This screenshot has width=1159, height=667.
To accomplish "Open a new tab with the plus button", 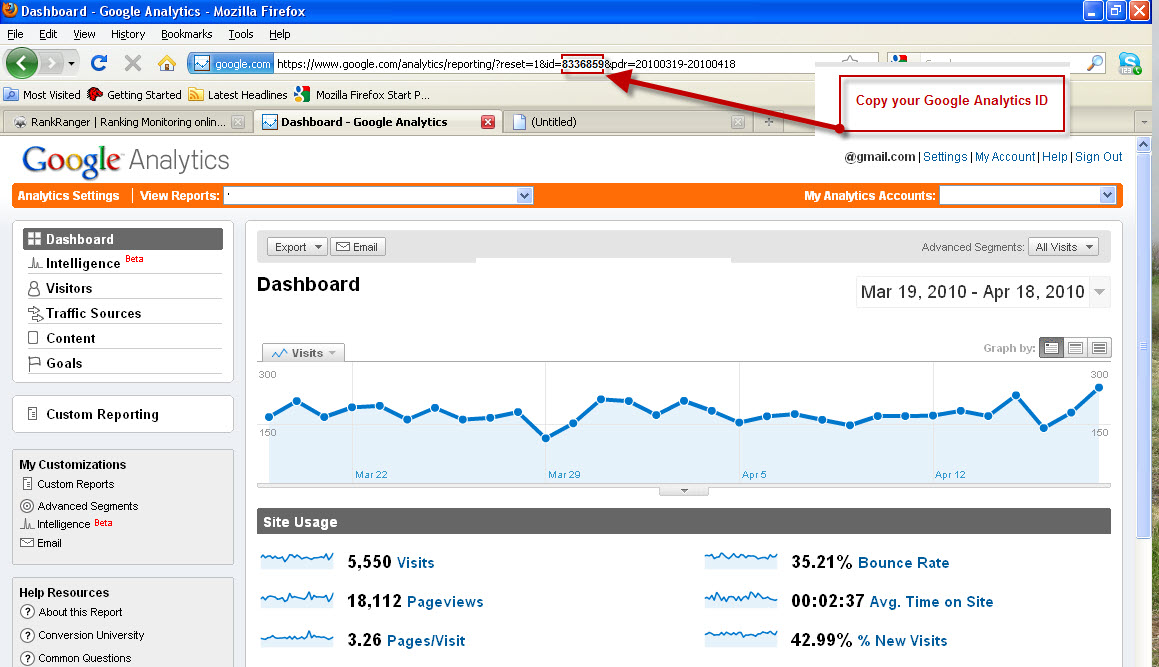I will 769,122.
